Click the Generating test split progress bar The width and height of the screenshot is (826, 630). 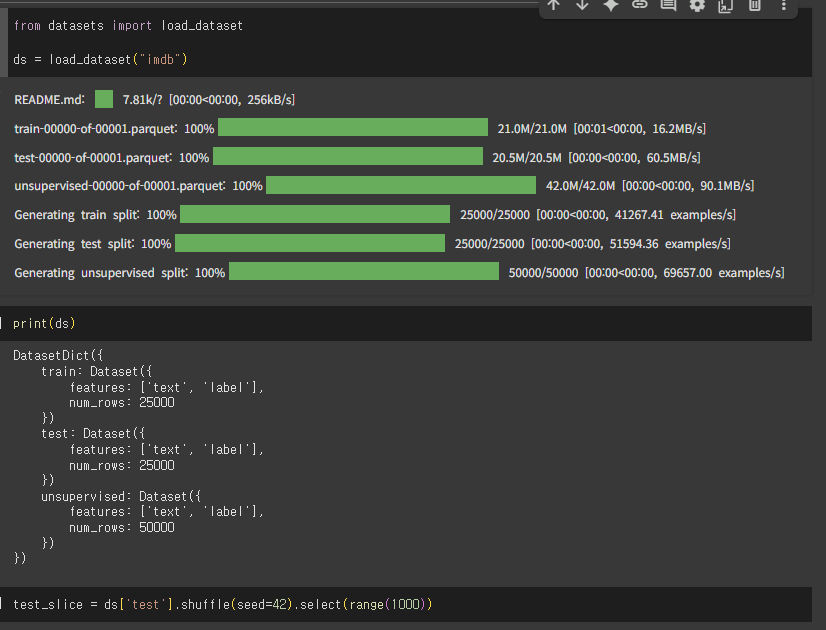[x=310, y=243]
